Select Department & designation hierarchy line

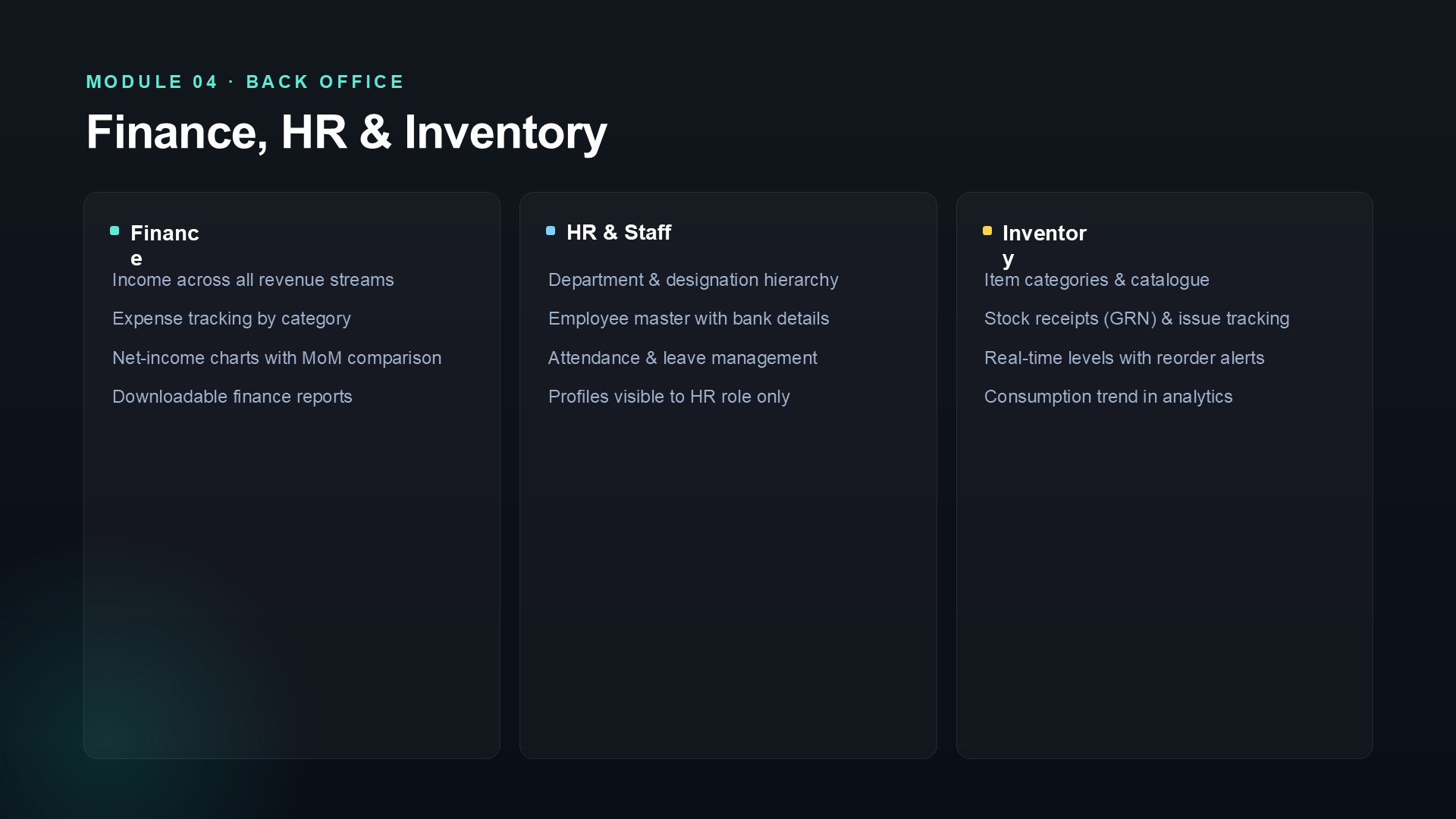693,280
